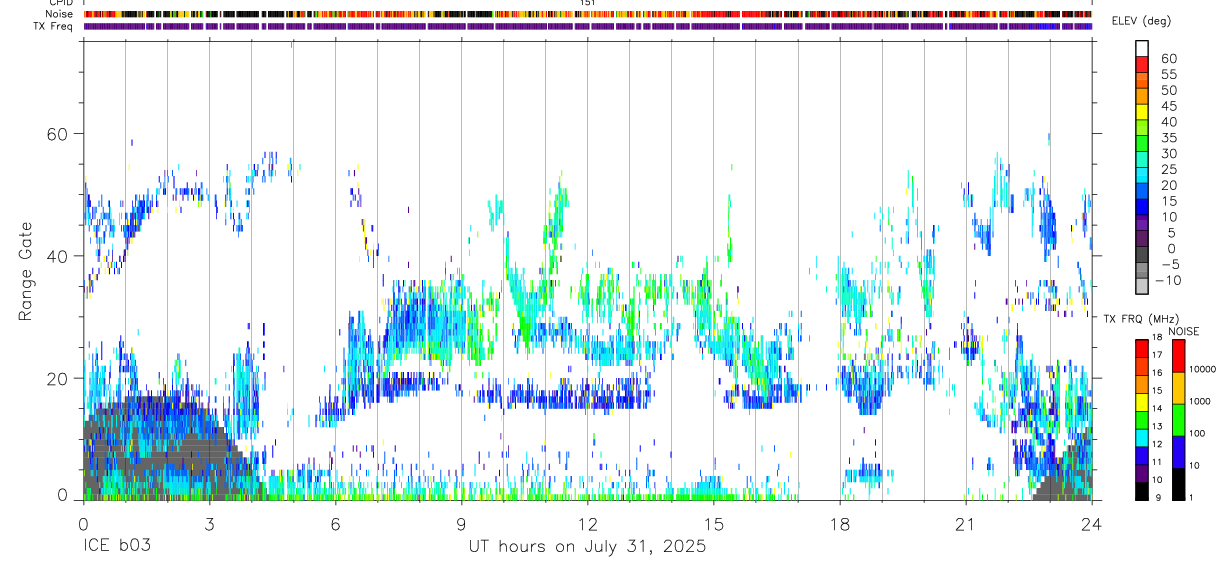This screenshot has width=1228, height=567.
Task: Click the '14' label on the TX FRQ colorbar
Action: pos(1157,408)
